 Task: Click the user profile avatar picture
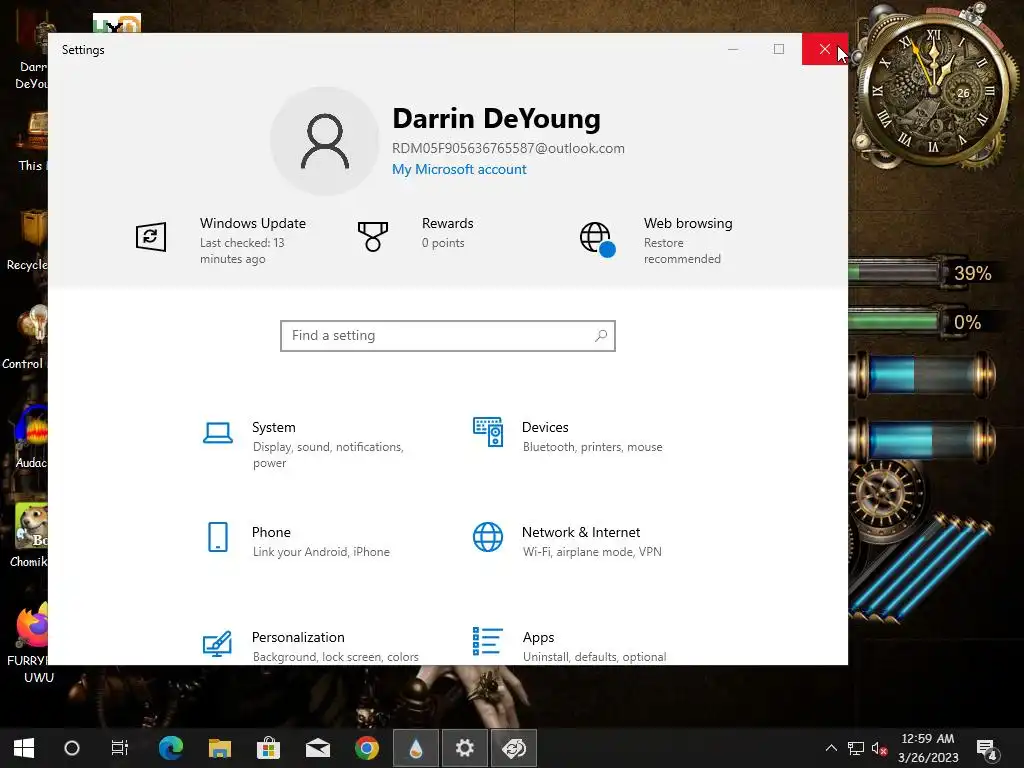coord(325,141)
